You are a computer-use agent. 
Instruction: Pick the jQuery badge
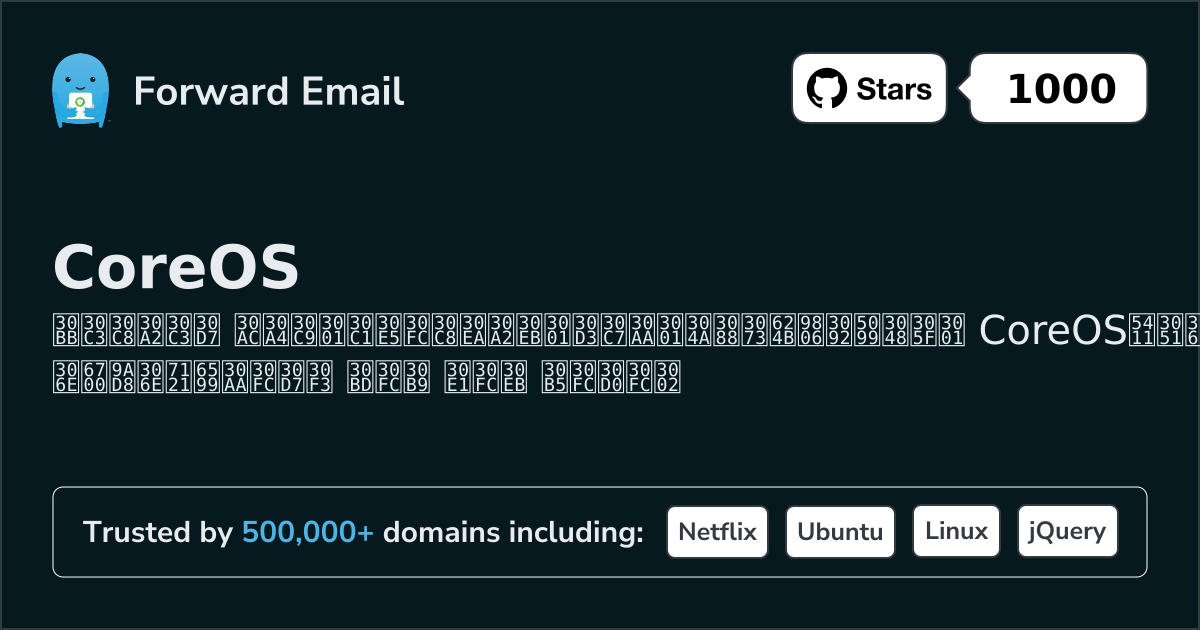[x=1067, y=532]
